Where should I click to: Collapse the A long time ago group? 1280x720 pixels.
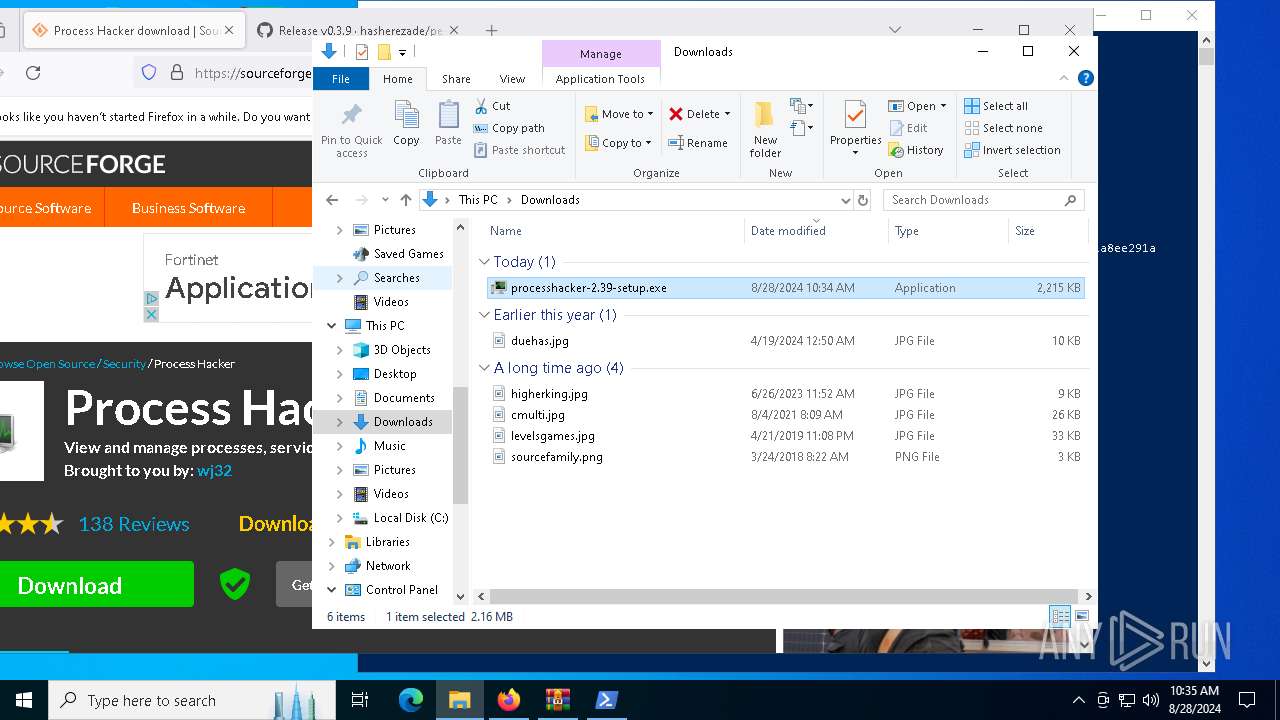484,368
